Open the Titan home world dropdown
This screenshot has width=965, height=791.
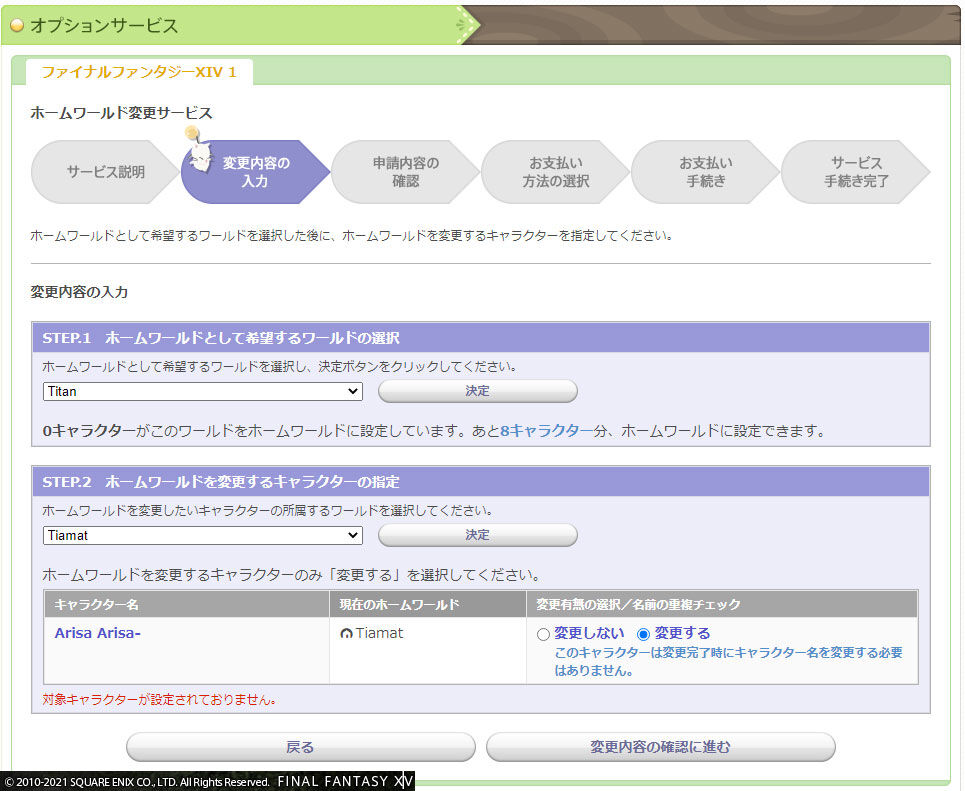(202, 391)
